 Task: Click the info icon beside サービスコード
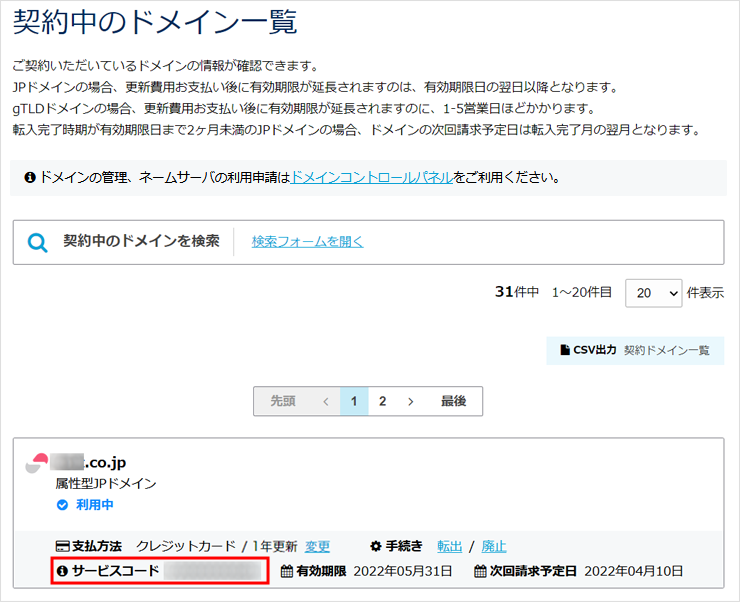point(62,571)
